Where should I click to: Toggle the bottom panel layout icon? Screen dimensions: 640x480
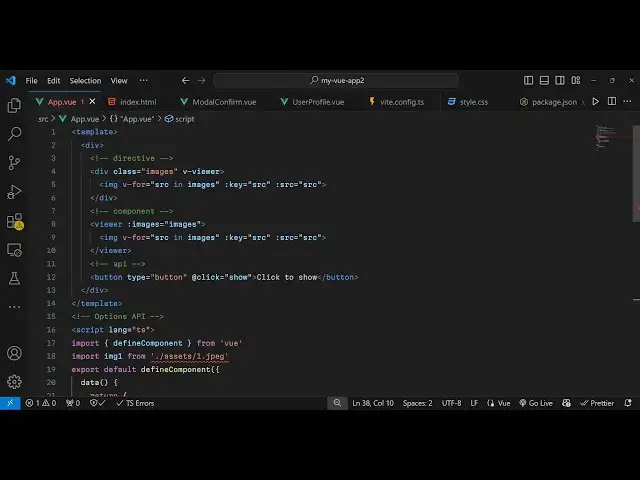(544, 80)
